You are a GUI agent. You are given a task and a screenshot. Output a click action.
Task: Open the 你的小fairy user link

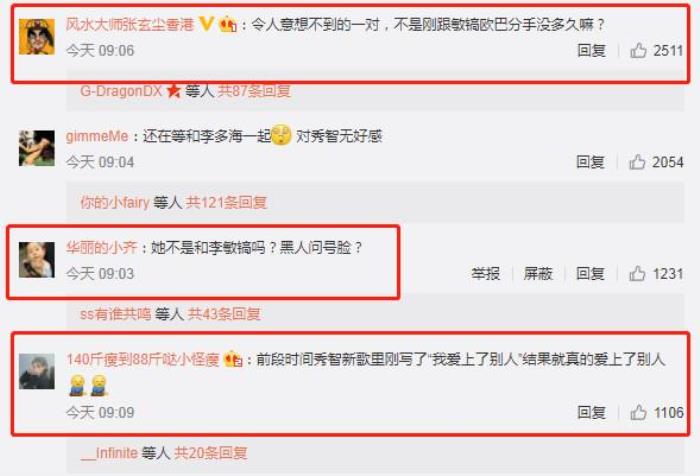pos(115,202)
